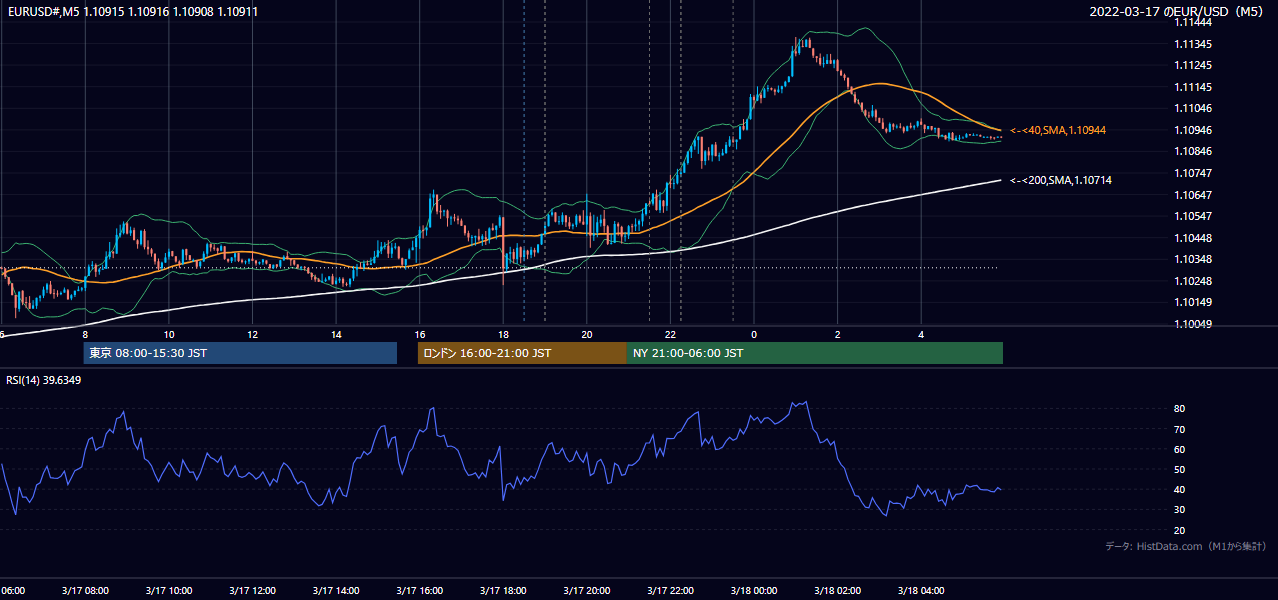Click price axis value 1.11046
Viewport: 1278px width, 600px height.
pos(1193,108)
